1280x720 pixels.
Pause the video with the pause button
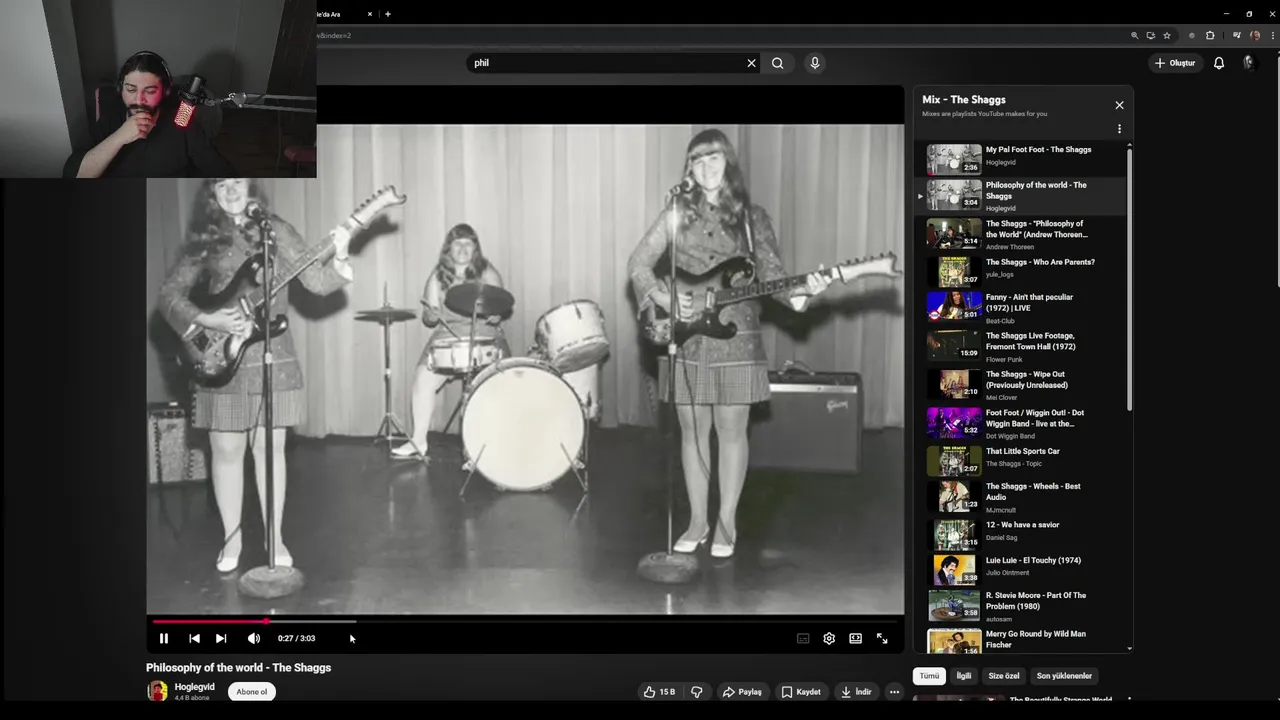click(164, 638)
